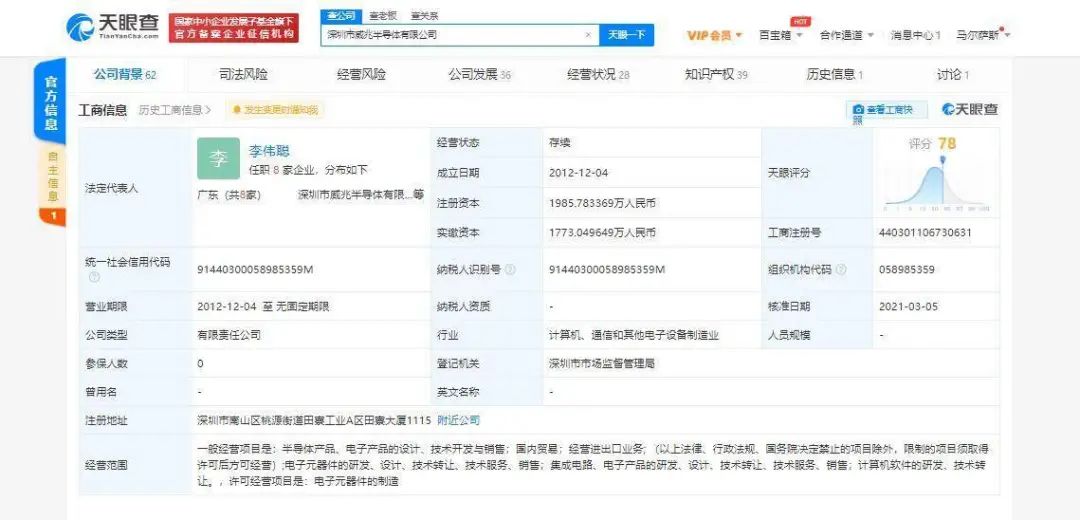
Task: Select the registered address ending 田寮大厦1115
Action: pyautogui.click(x=314, y=419)
